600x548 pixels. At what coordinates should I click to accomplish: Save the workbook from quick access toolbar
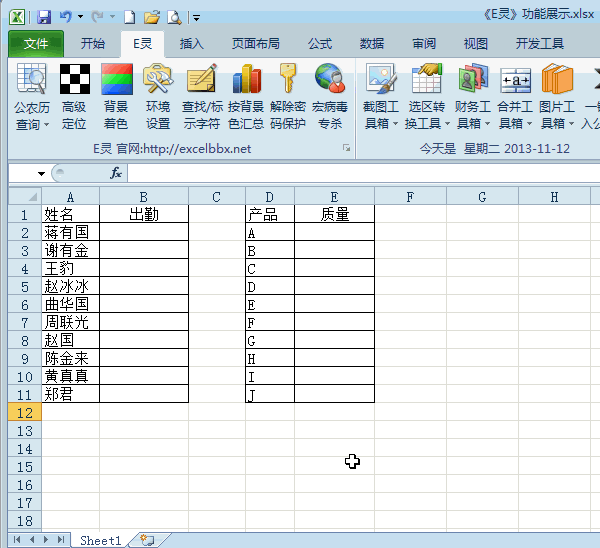tap(44, 17)
